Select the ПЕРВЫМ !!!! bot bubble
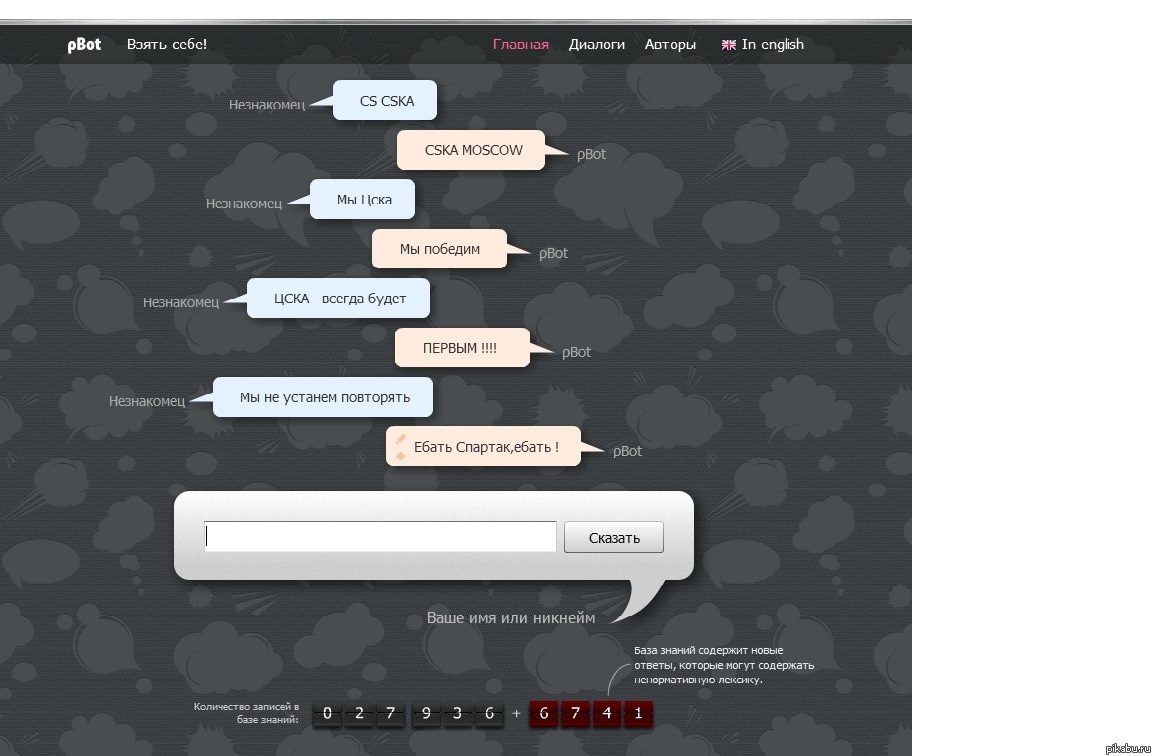 [x=462, y=348]
